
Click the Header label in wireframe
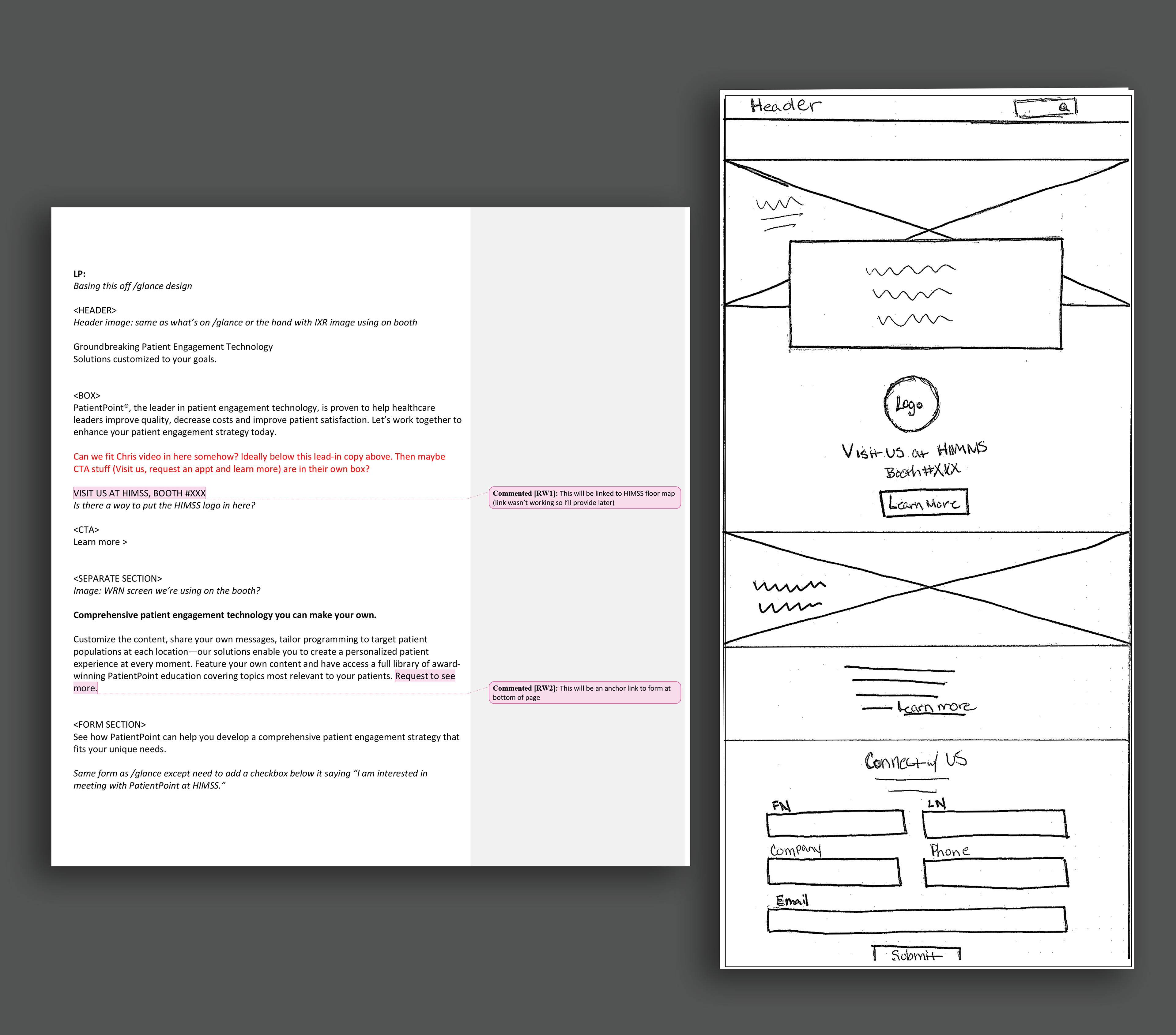785,106
